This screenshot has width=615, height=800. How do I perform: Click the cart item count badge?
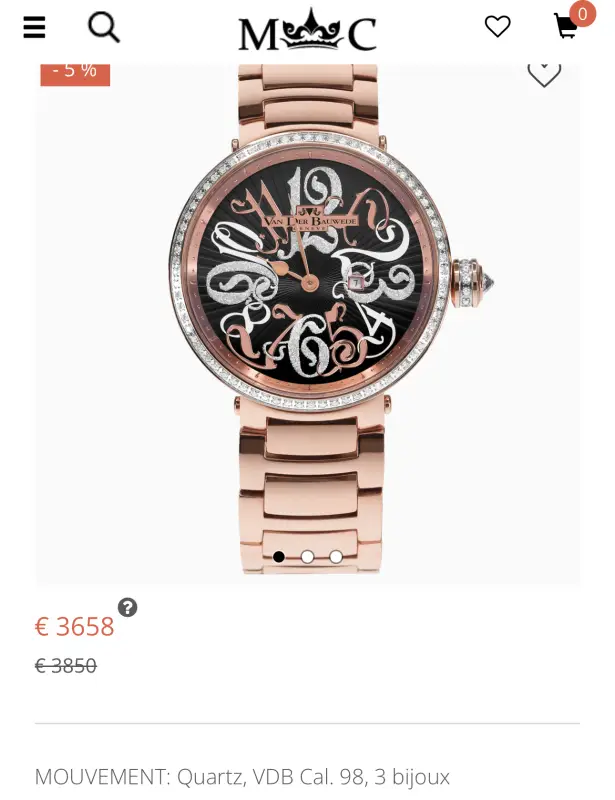[x=582, y=14]
